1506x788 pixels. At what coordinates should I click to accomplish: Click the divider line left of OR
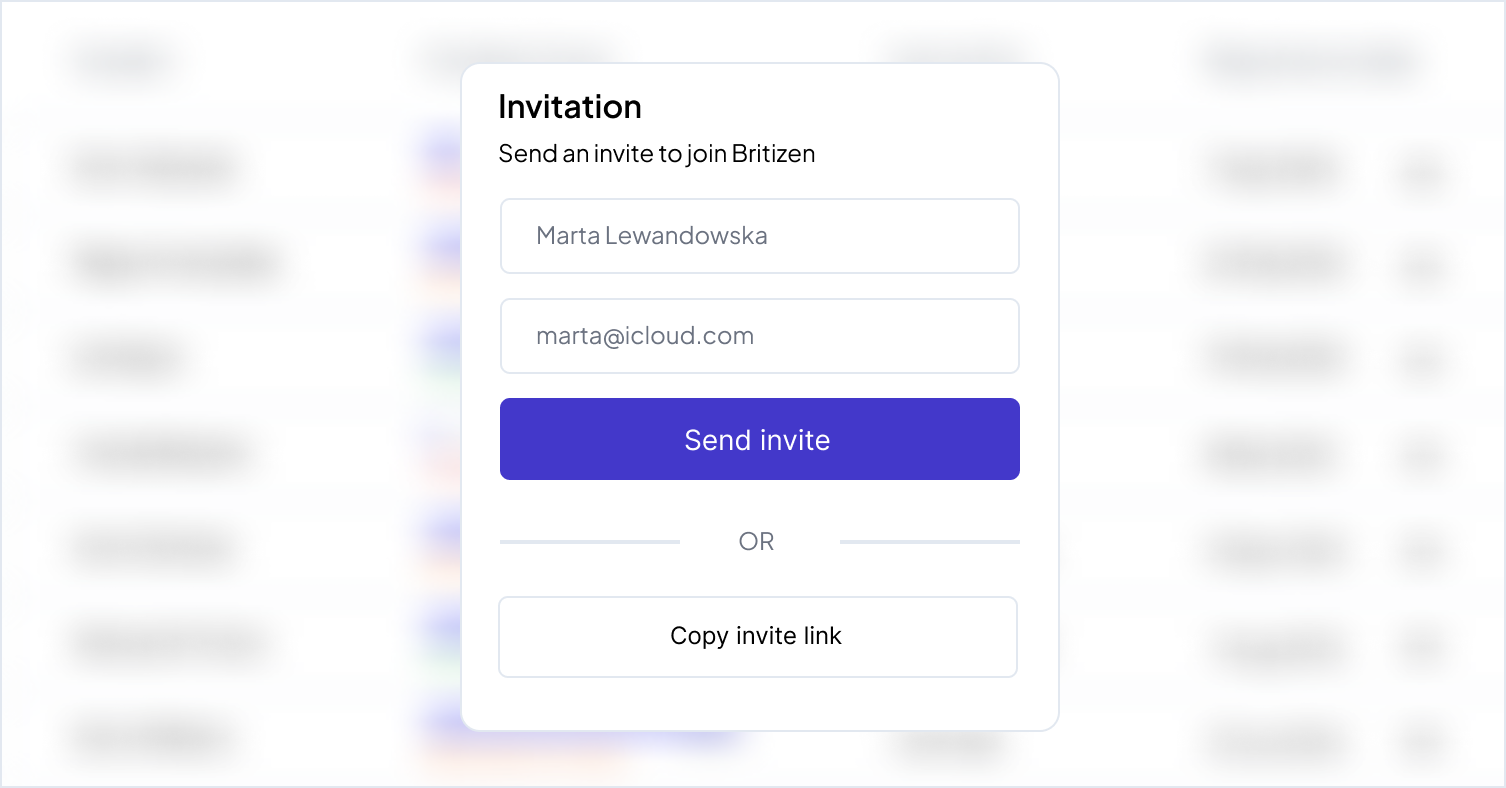point(590,542)
